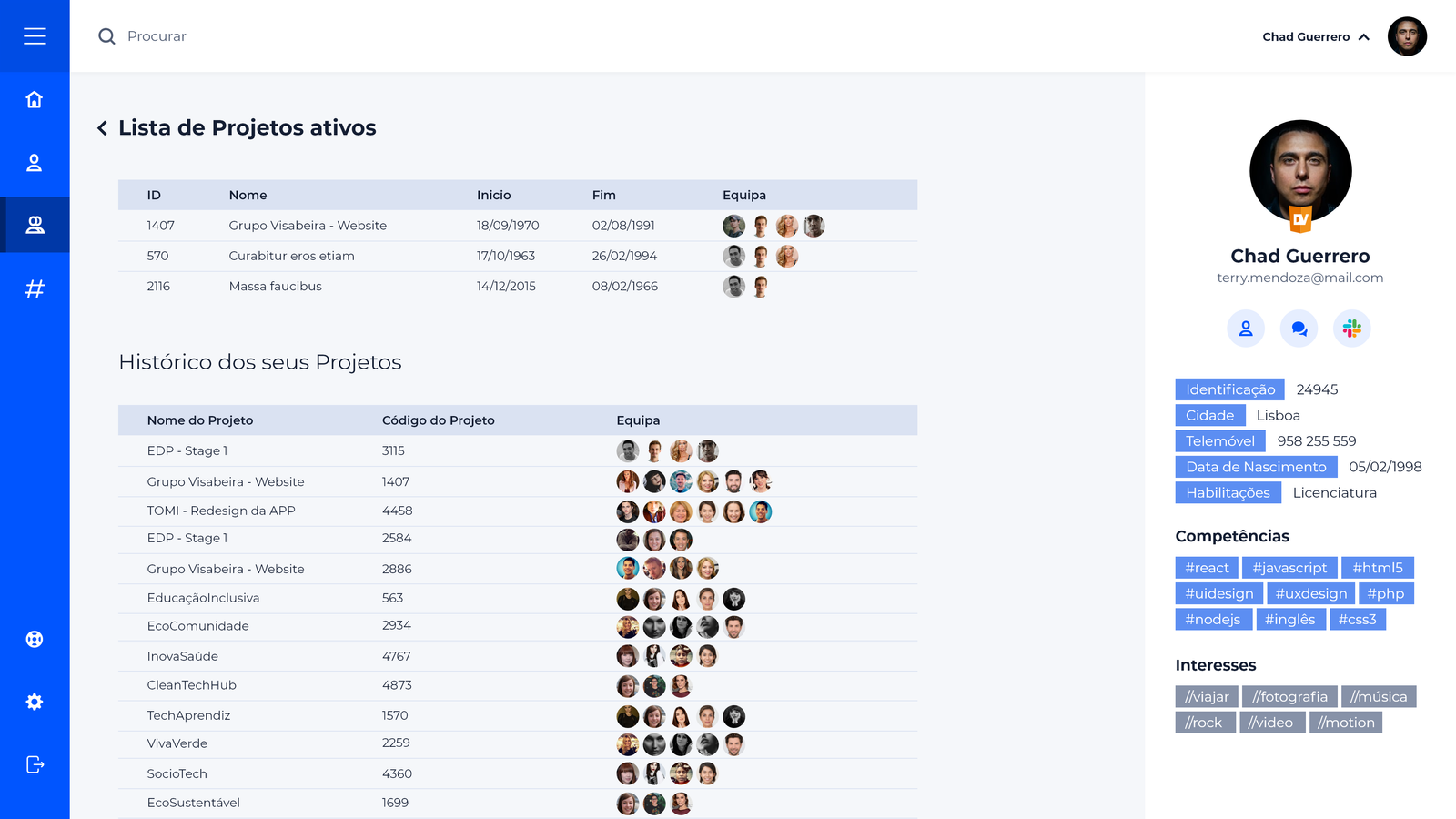Expand the Chad Guerrero user menu chevron
The width and height of the screenshot is (1456, 819).
[1364, 37]
